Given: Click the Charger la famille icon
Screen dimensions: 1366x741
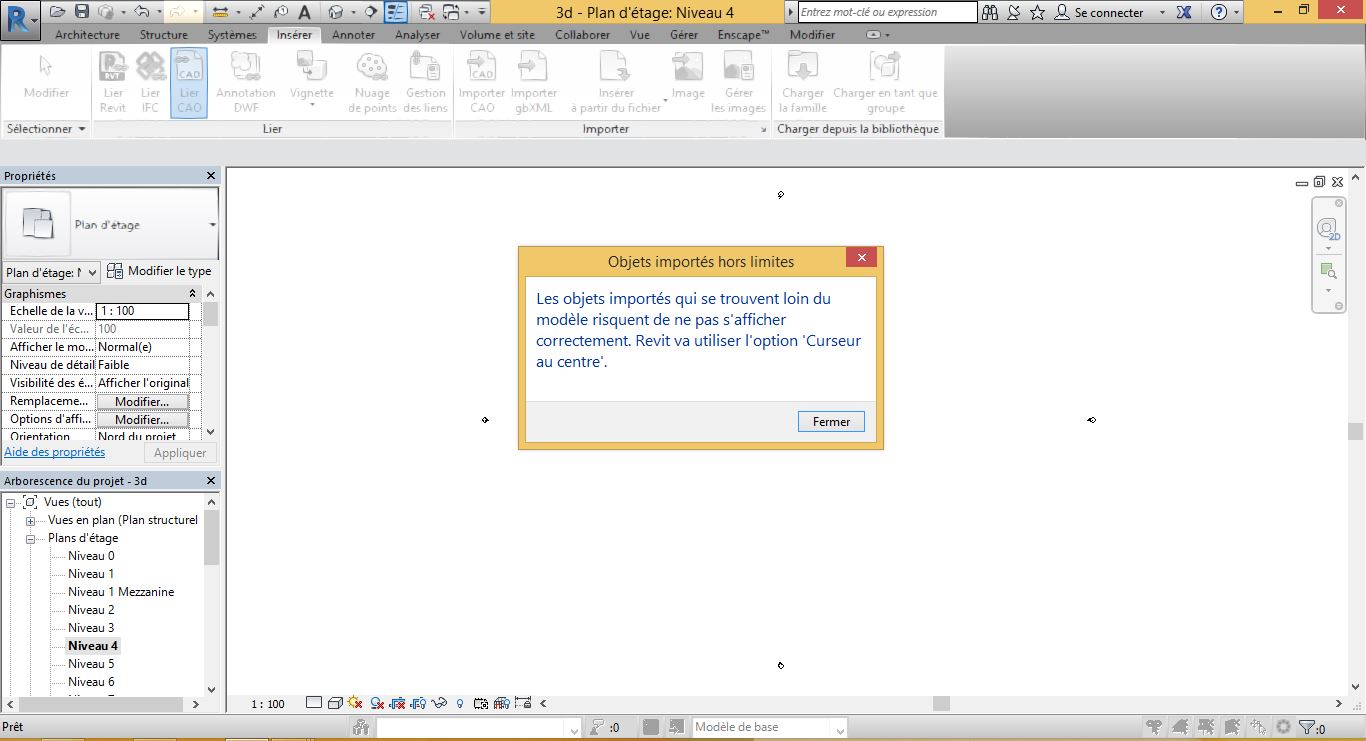Looking at the screenshot, I should (802, 83).
